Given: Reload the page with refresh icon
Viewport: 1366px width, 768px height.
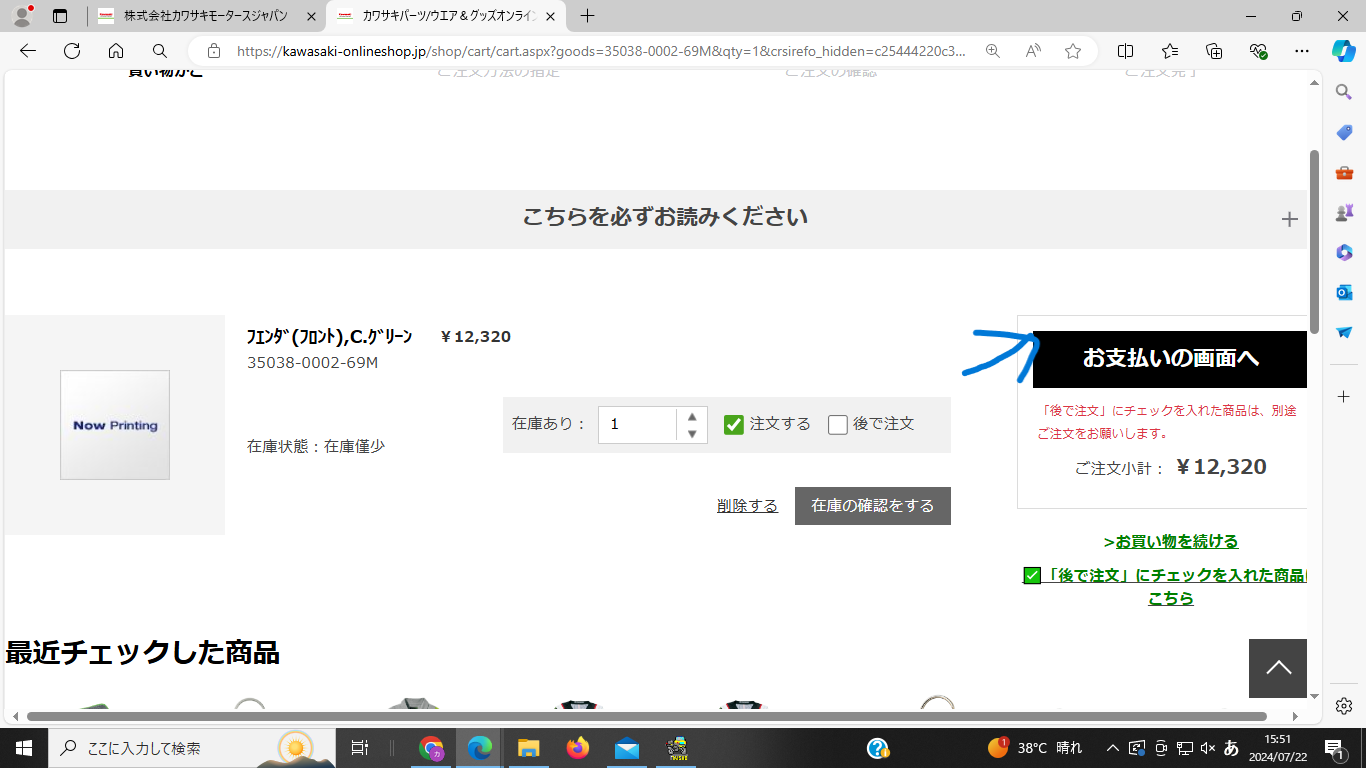Looking at the screenshot, I should tap(72, 51).
